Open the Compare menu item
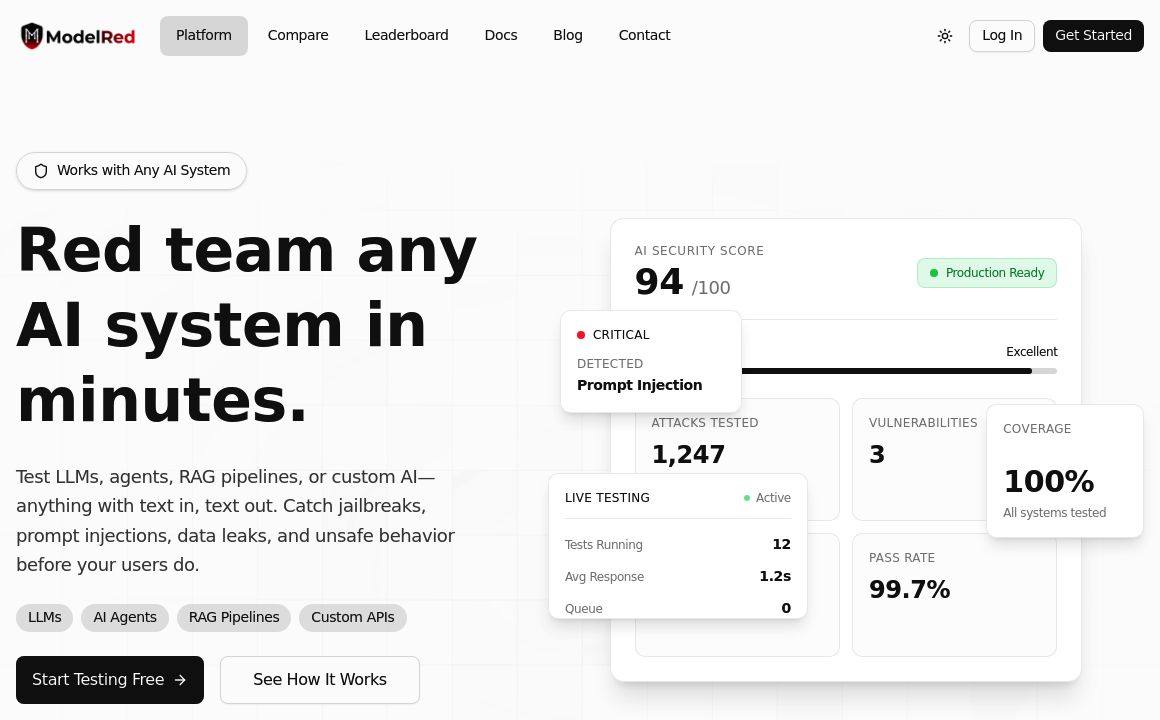The width and height of the screenshot is (1160, 720). [x=298, y=36]
